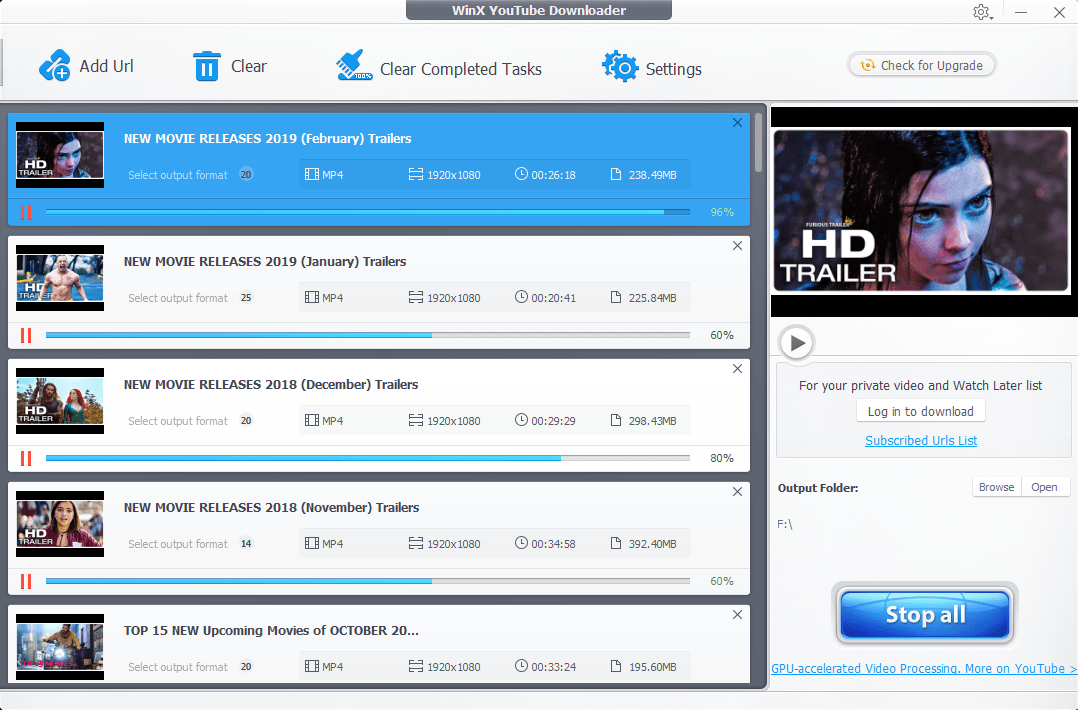Image resolution: width=1078 pixels, height=710 pixels.
Task: Select title NEW MOVIE RELEASES 2018 (December) Trailers
Action: coord(271,384)
